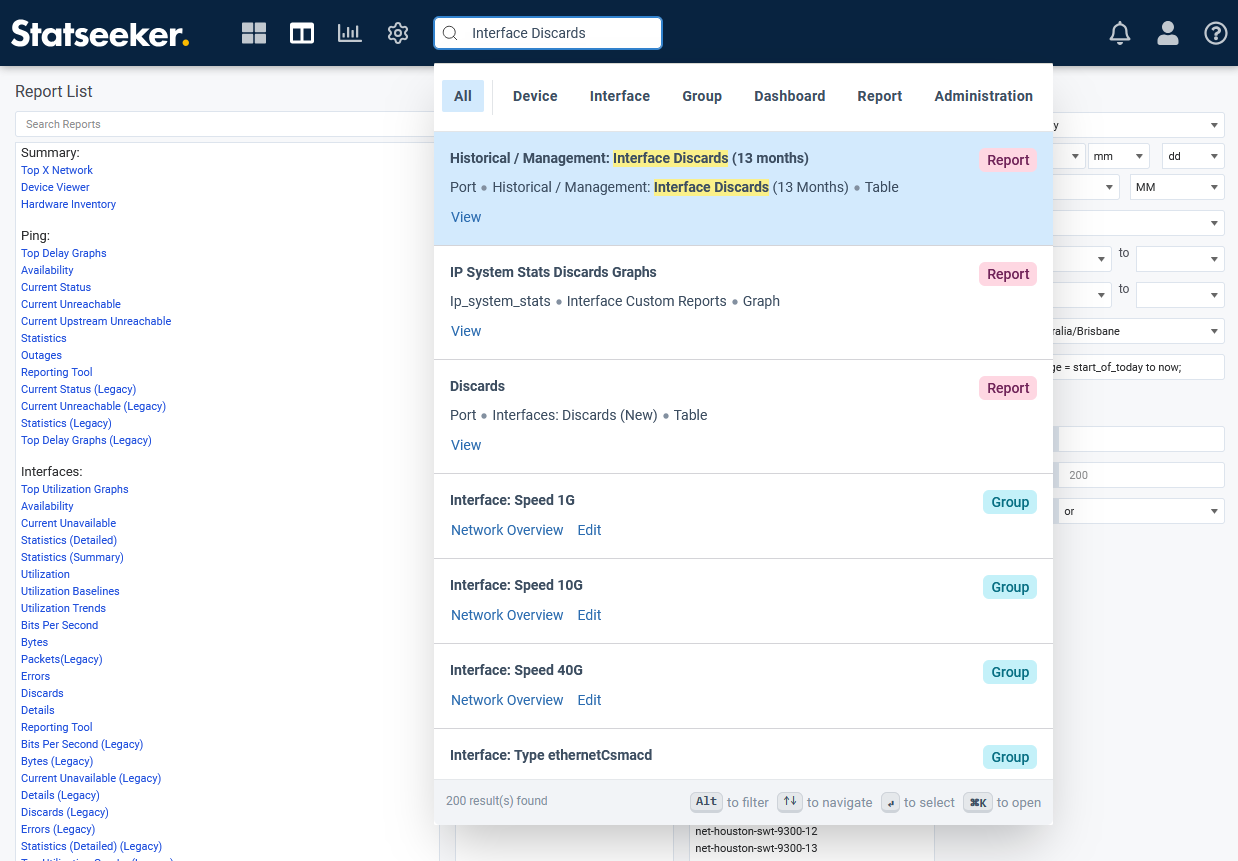
Task: Open the administration gear icon
Action: point(398,33)
